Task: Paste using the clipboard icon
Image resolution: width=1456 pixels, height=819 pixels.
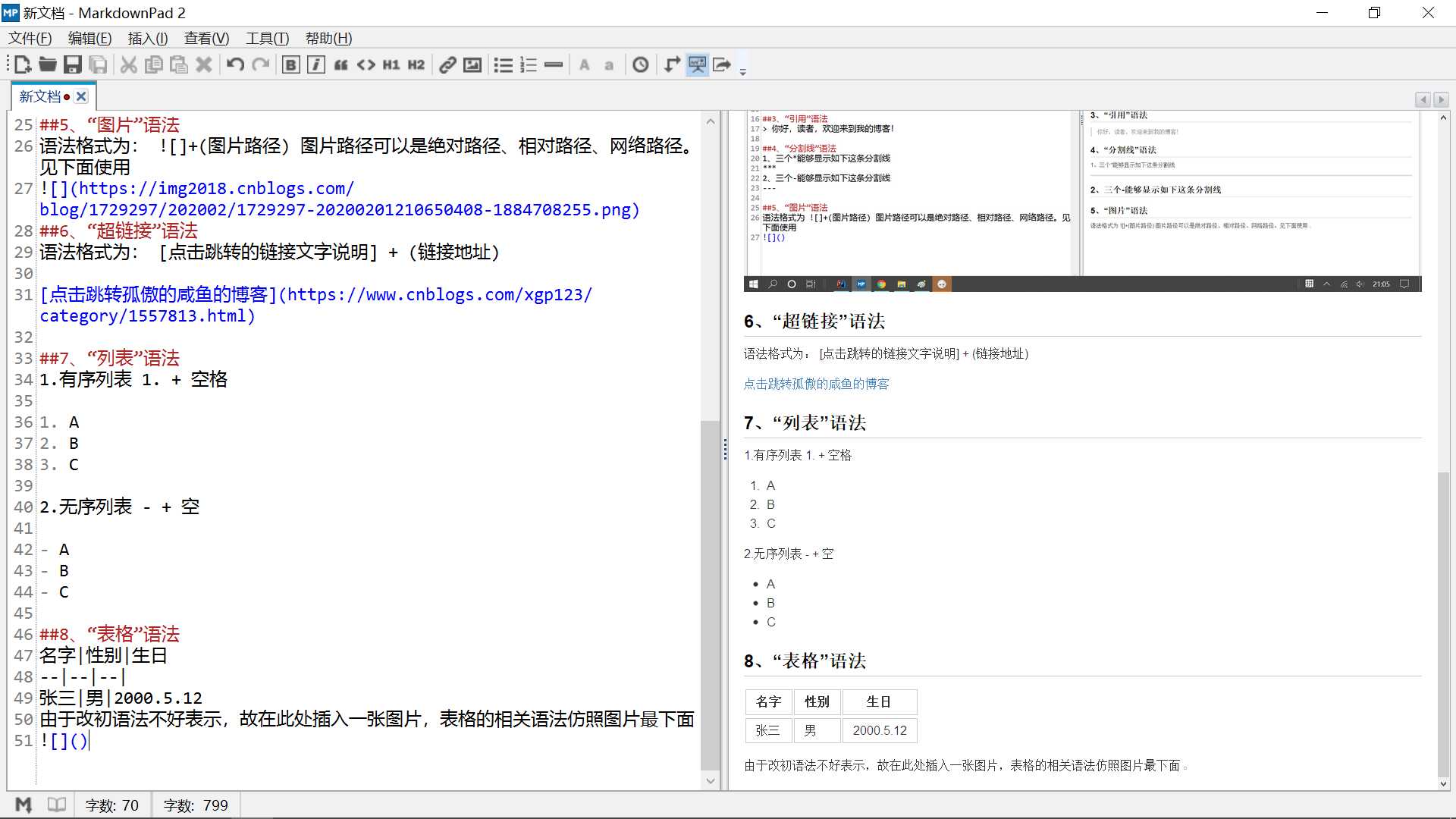Action: coord(179,64)
